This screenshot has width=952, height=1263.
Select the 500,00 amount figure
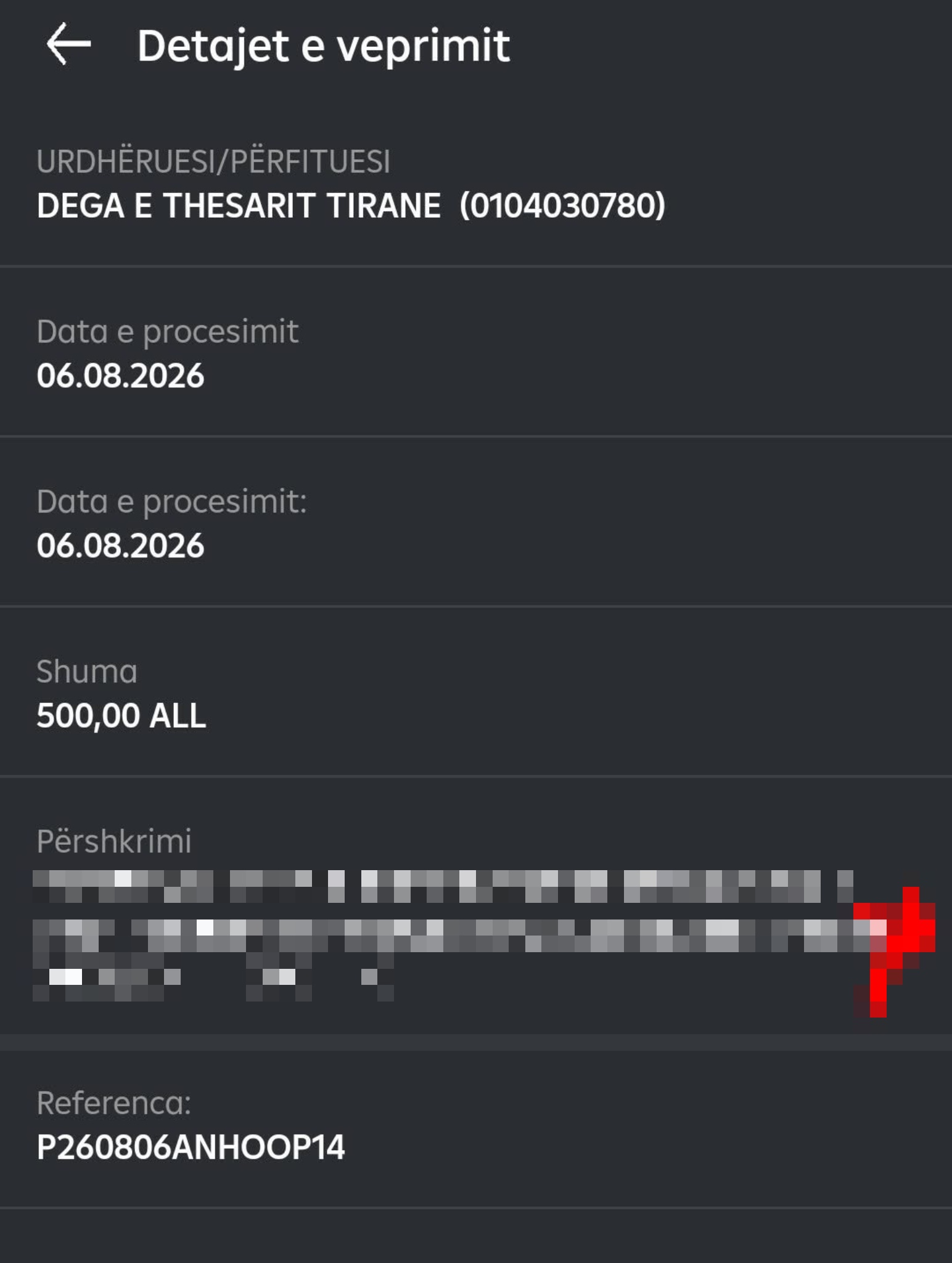tap(88, 716)
